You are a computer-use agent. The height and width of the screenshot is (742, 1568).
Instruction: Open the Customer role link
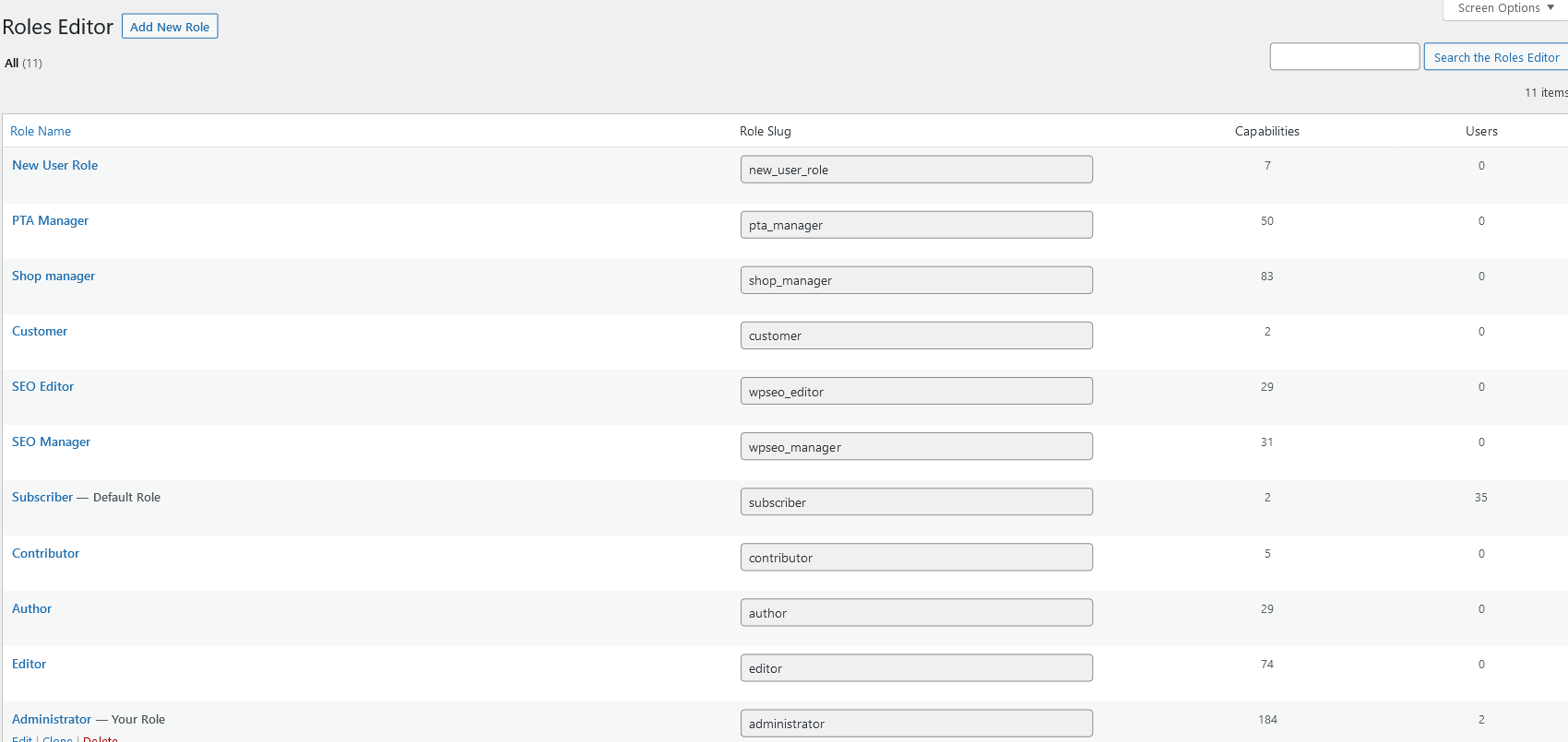40,331
